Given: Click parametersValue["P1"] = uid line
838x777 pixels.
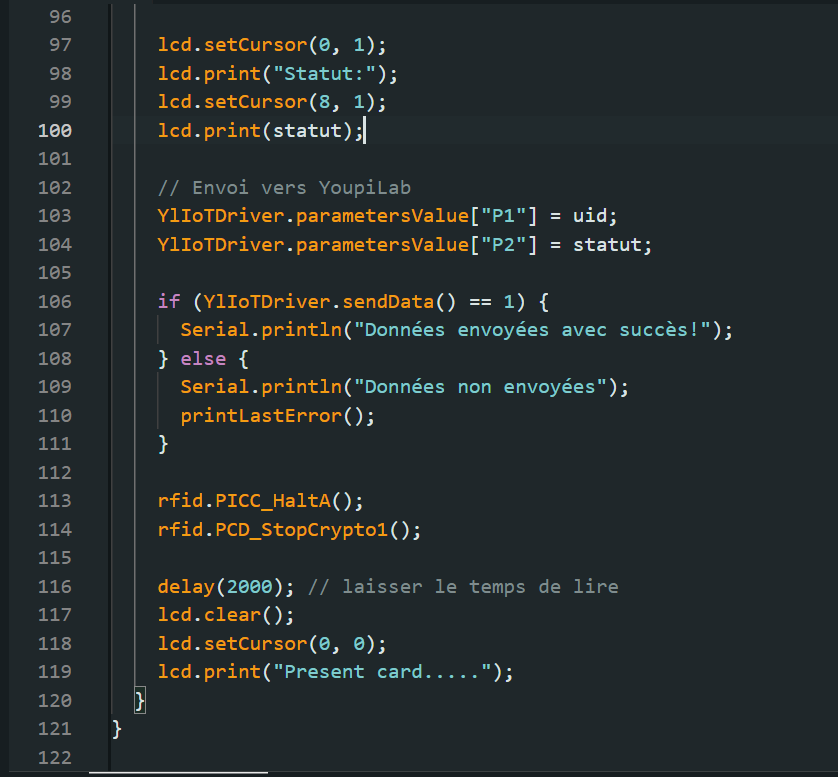Looking at the screenshot, I should point(387,216).
